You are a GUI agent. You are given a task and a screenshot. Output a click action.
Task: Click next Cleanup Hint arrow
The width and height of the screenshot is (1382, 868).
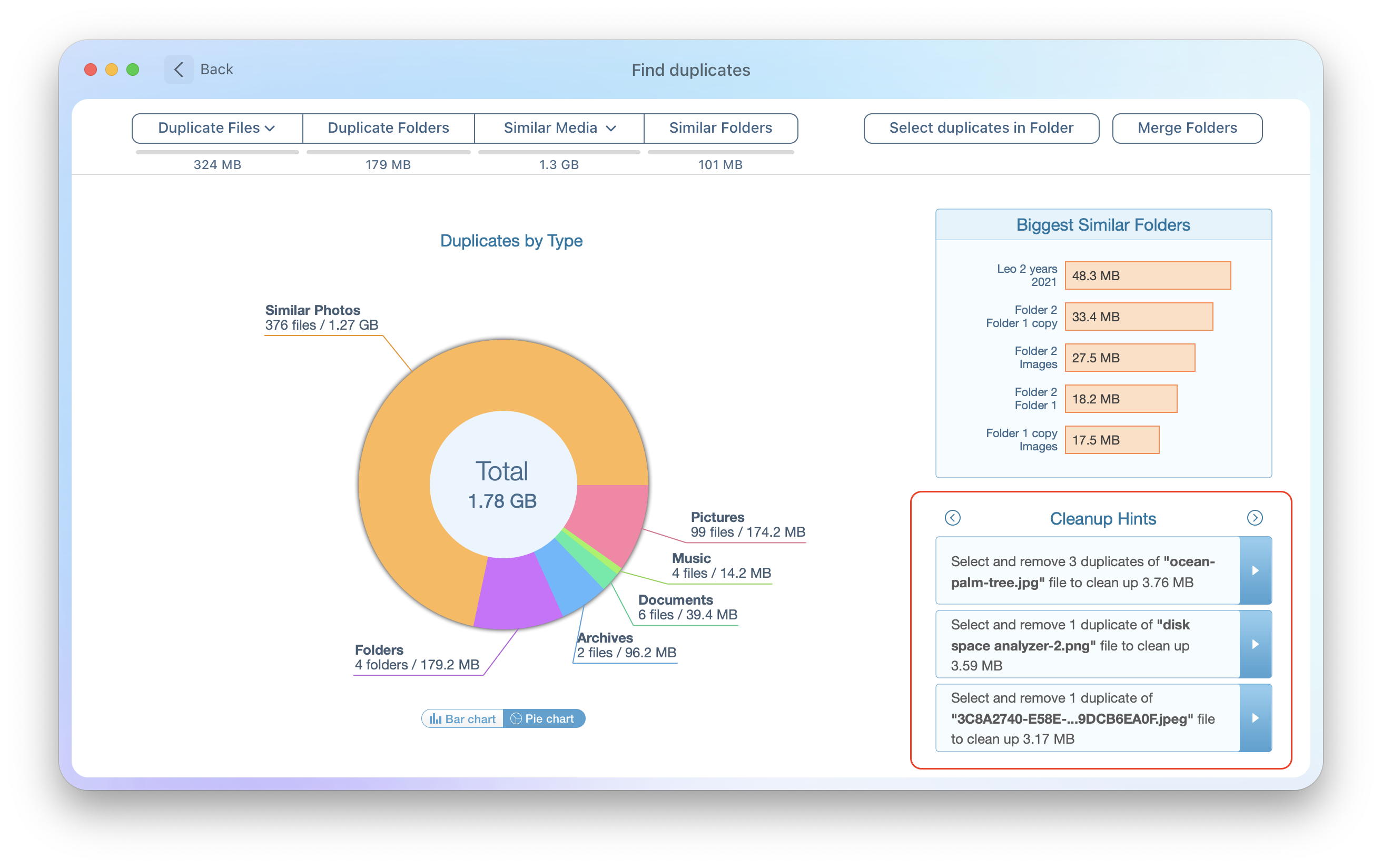[x=1254, y=518]
